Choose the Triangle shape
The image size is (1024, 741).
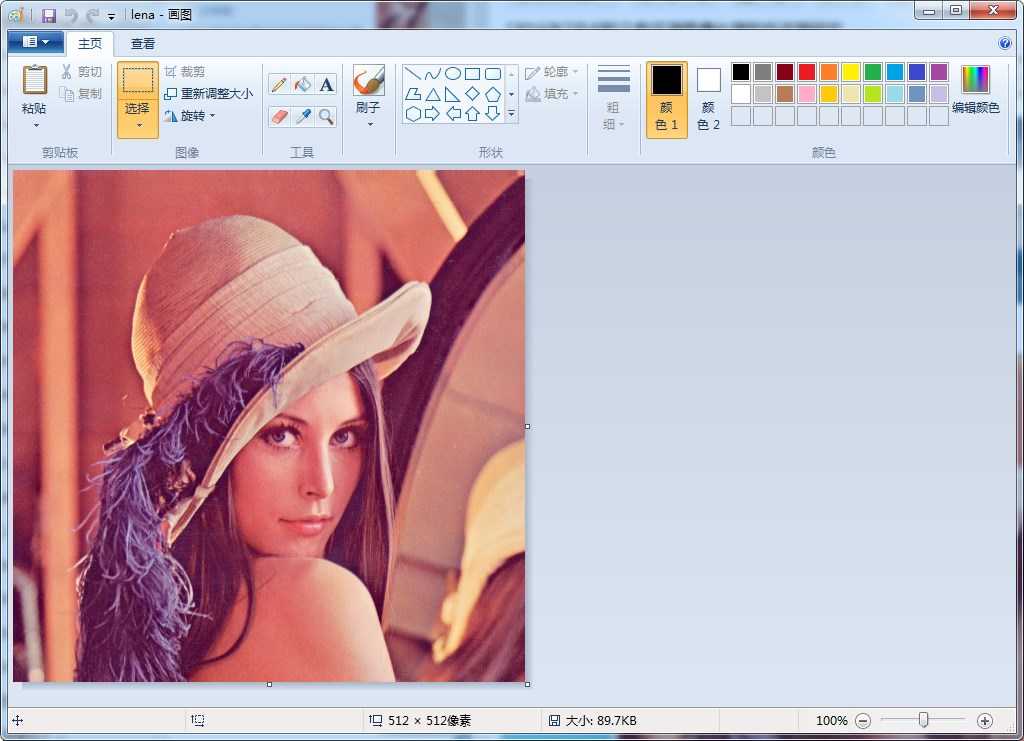pos(432,94)
